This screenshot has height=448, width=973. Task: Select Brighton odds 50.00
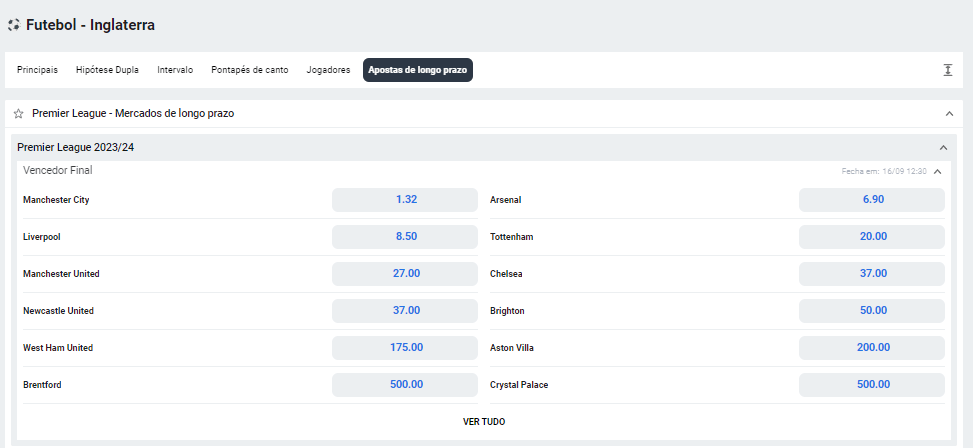[x=872, y=311]
